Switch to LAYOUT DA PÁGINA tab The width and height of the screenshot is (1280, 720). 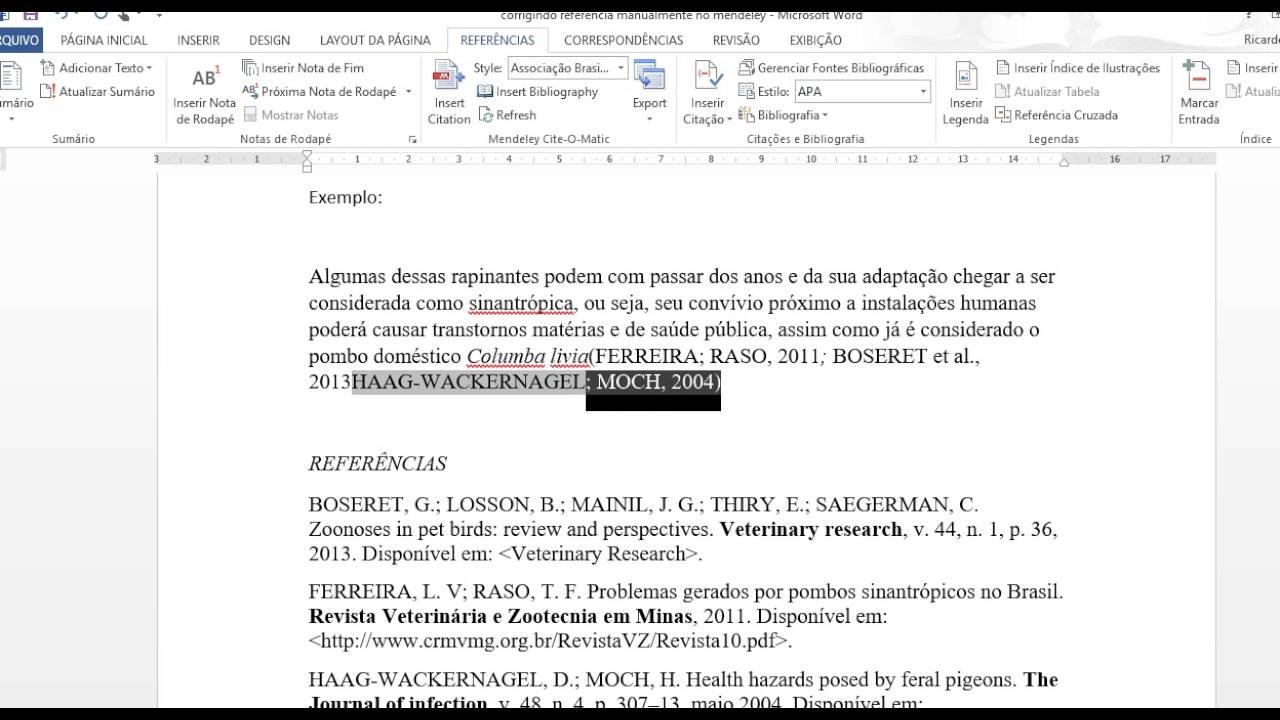pyautogui.click(x=375, y=40)
